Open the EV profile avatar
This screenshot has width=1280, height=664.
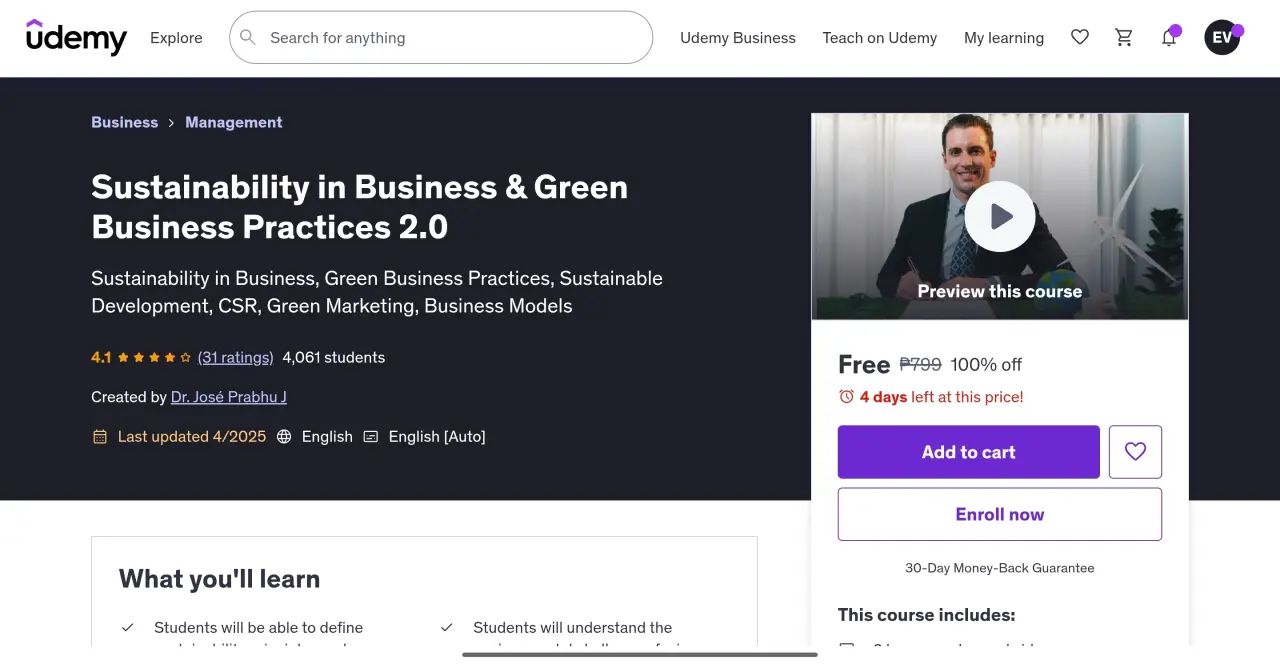click(1222, 38)
